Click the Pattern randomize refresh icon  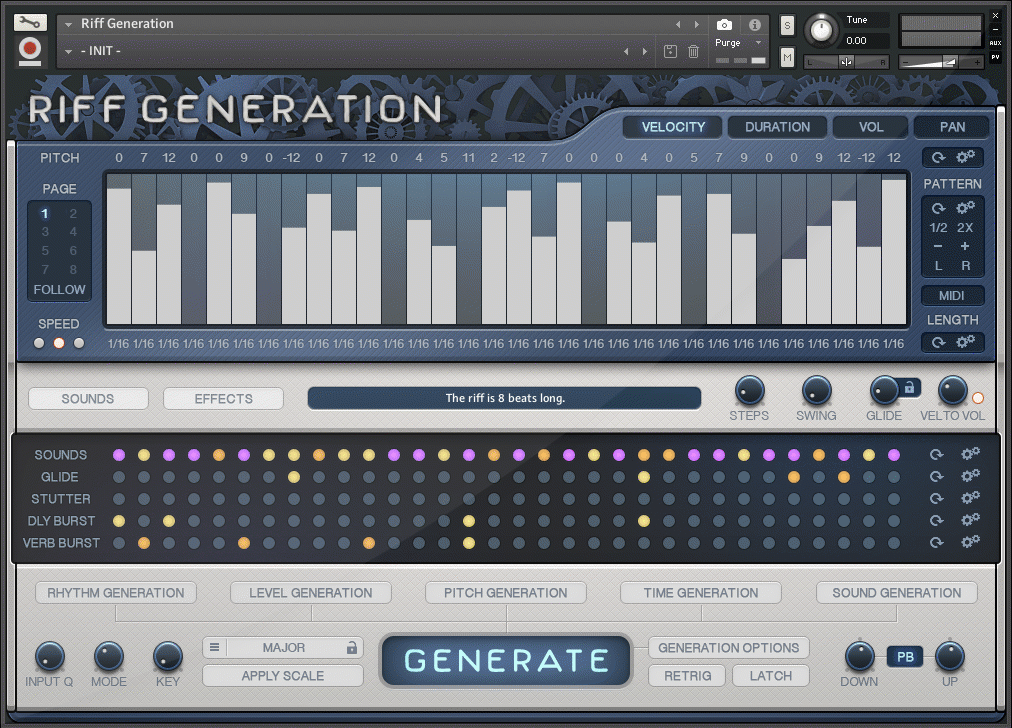pyautogui.click(x=938, y=208)
